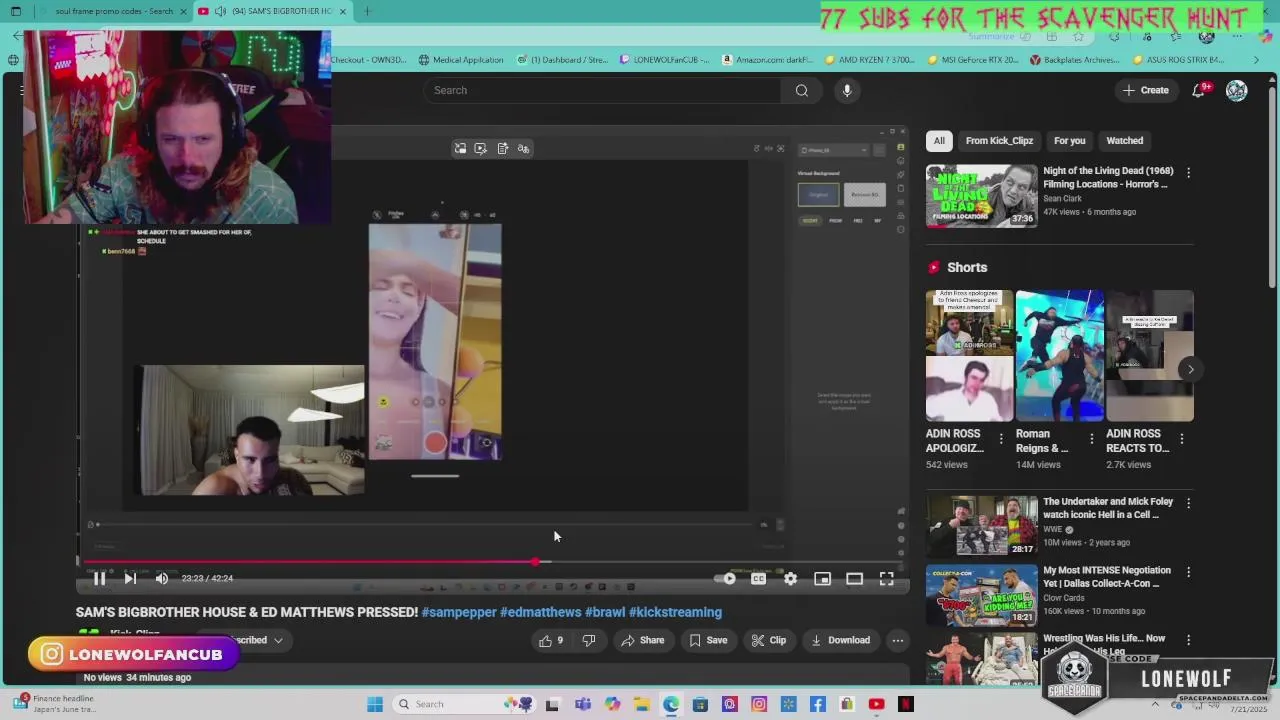1280x720 pixels.
Task: Open Microsoft Edge from taskbar
Action: tap(670, 704)
